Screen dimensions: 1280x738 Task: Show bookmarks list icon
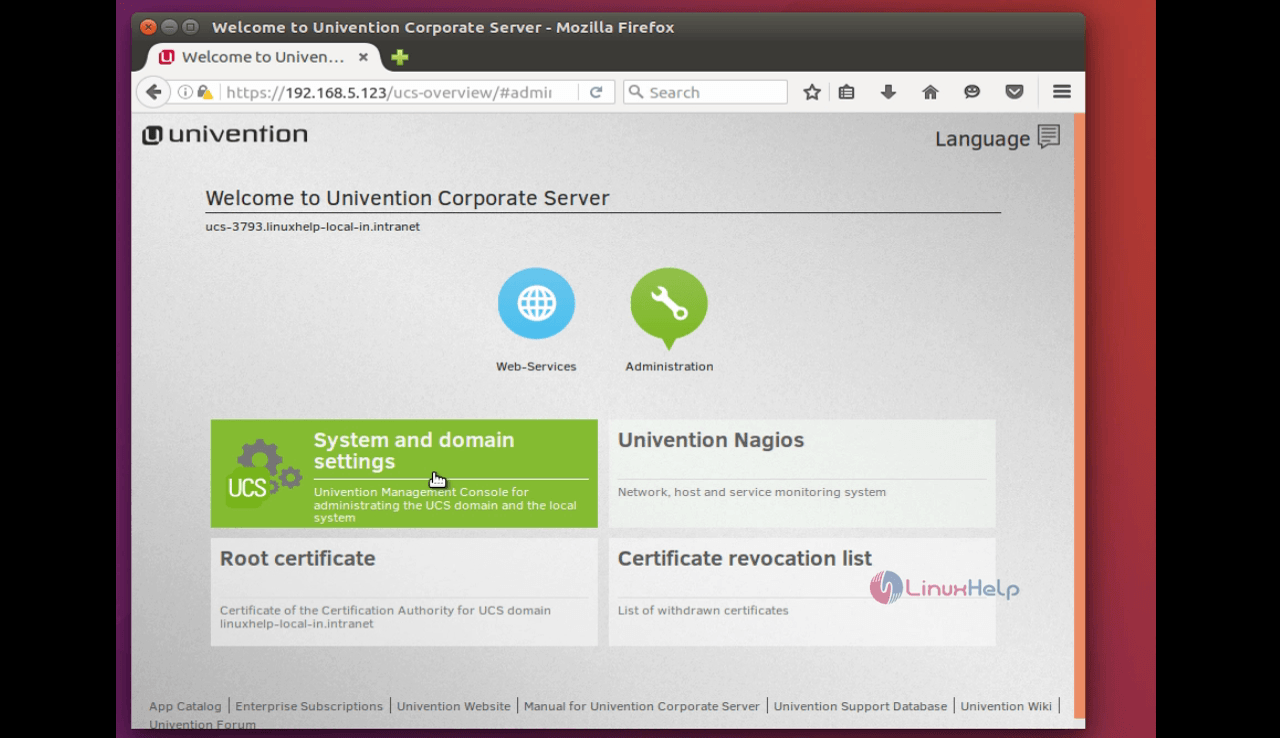point(846,92)
